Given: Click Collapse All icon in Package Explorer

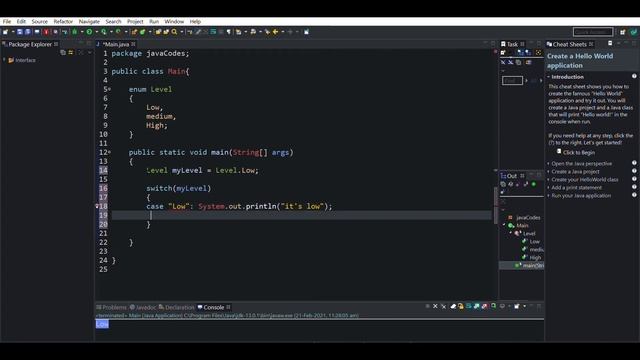Looking at the screenshot, I should (x=63, y=52).
